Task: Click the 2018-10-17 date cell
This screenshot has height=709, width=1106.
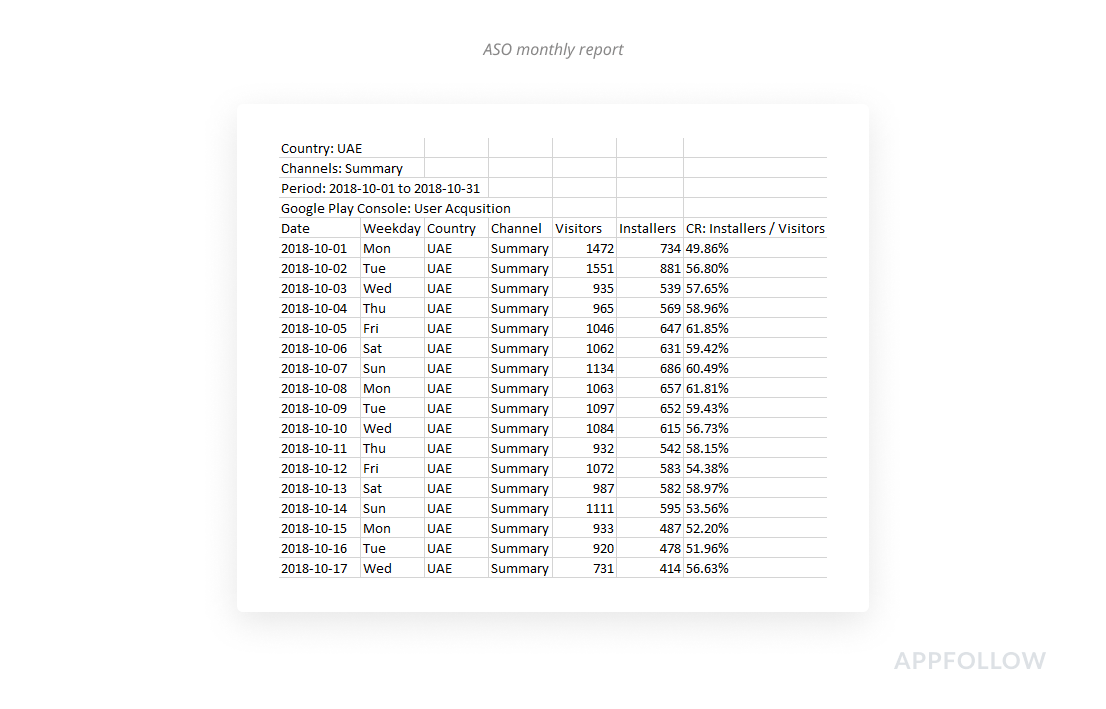Action: [314, 569]
